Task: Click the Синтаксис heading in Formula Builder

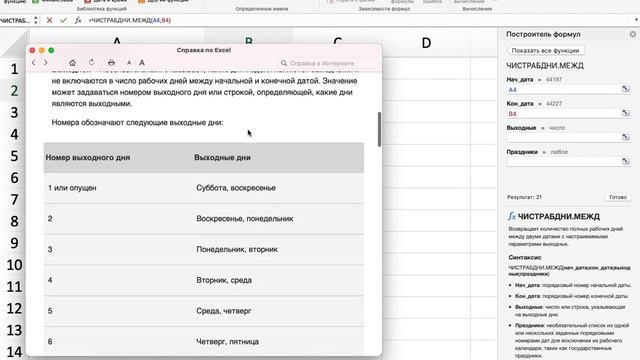Action: [524, 258]
